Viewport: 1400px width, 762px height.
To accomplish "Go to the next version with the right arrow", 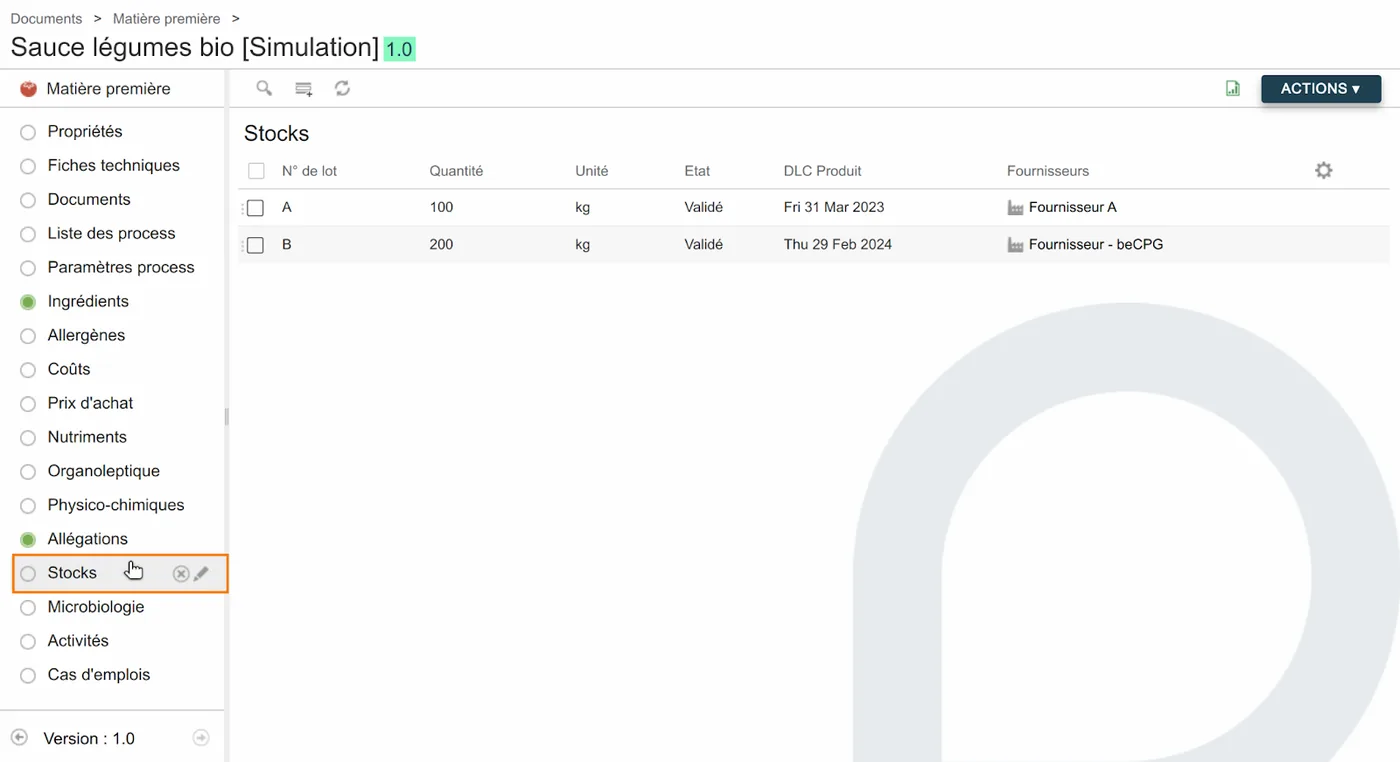I will click(x=201, y=738).
